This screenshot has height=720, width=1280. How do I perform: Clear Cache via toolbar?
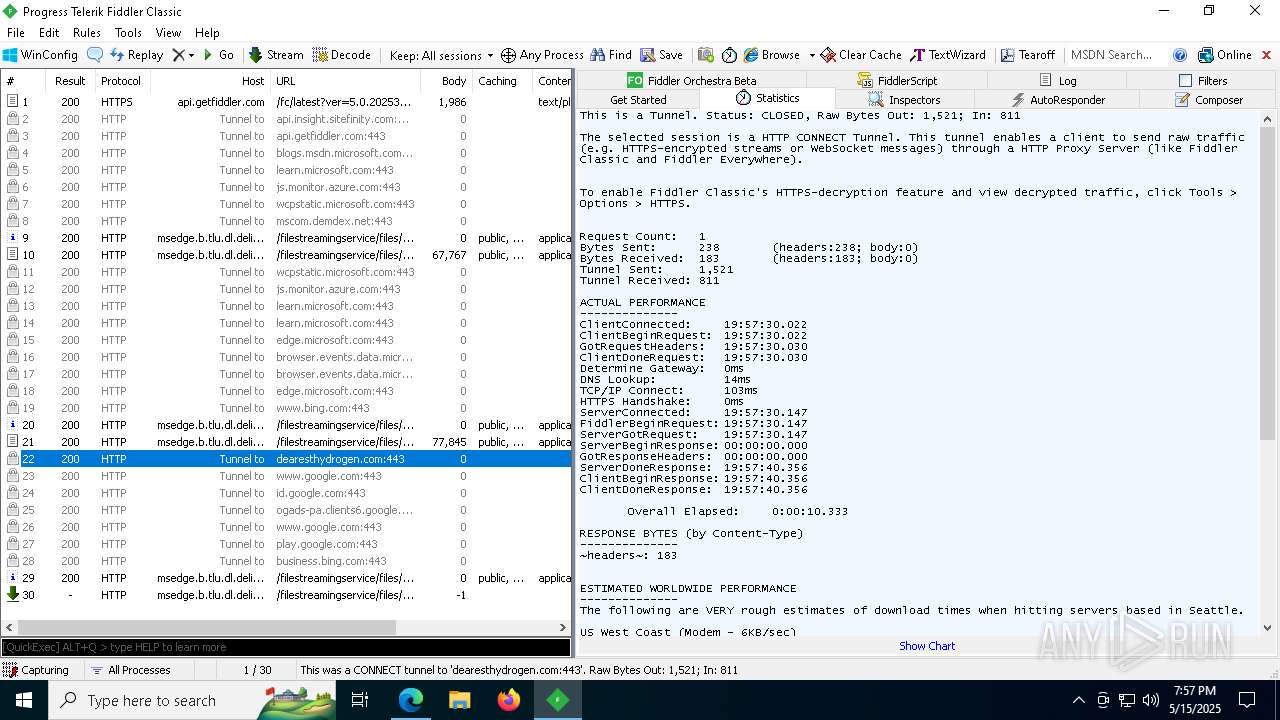tap(861, 55)
